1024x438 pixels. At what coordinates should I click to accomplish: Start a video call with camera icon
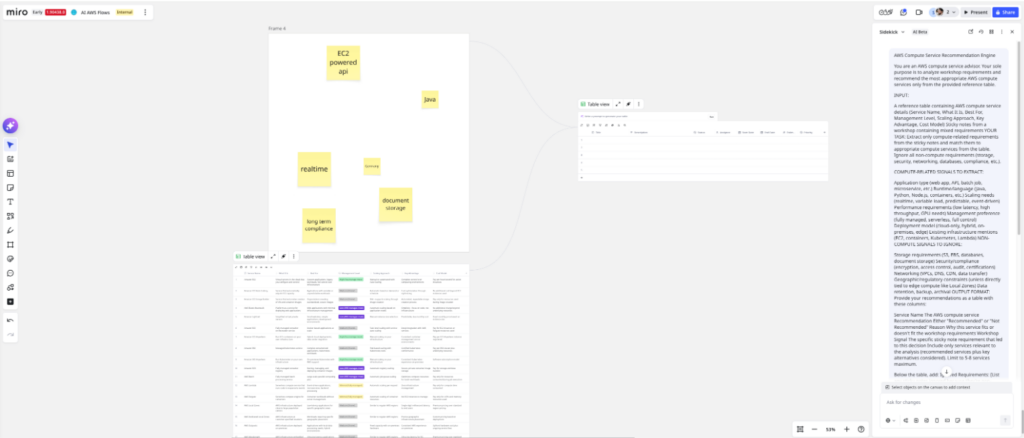coord(918,12)
